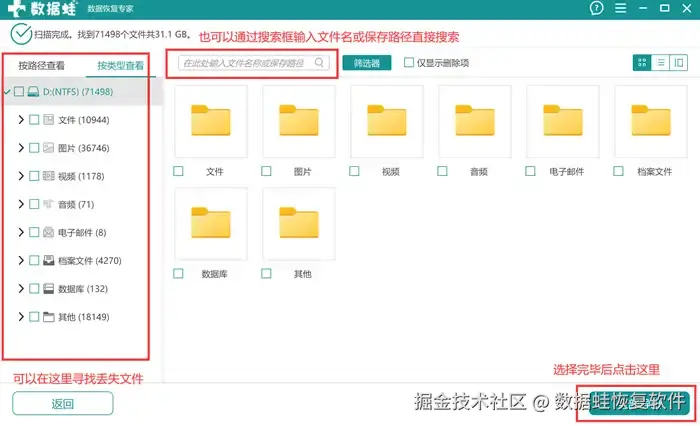Expand the 数据库 (132) tree node
The height and width of the screenshot is (426, 700).
click(21, 288)
